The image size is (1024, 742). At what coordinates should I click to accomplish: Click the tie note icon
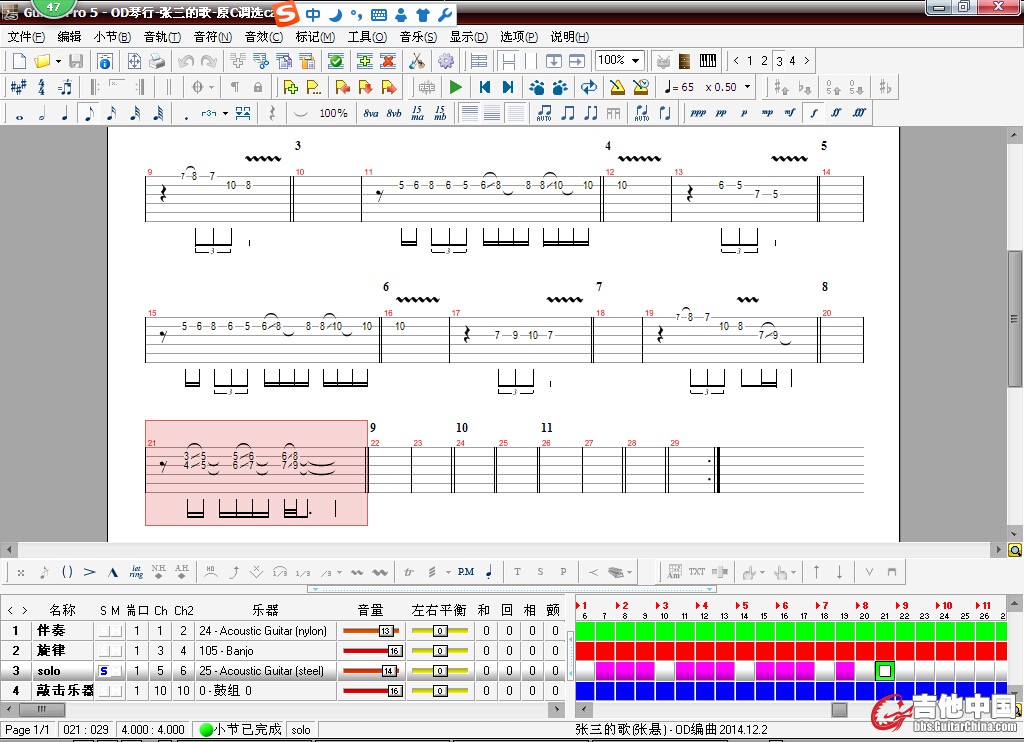coord(300,114)
